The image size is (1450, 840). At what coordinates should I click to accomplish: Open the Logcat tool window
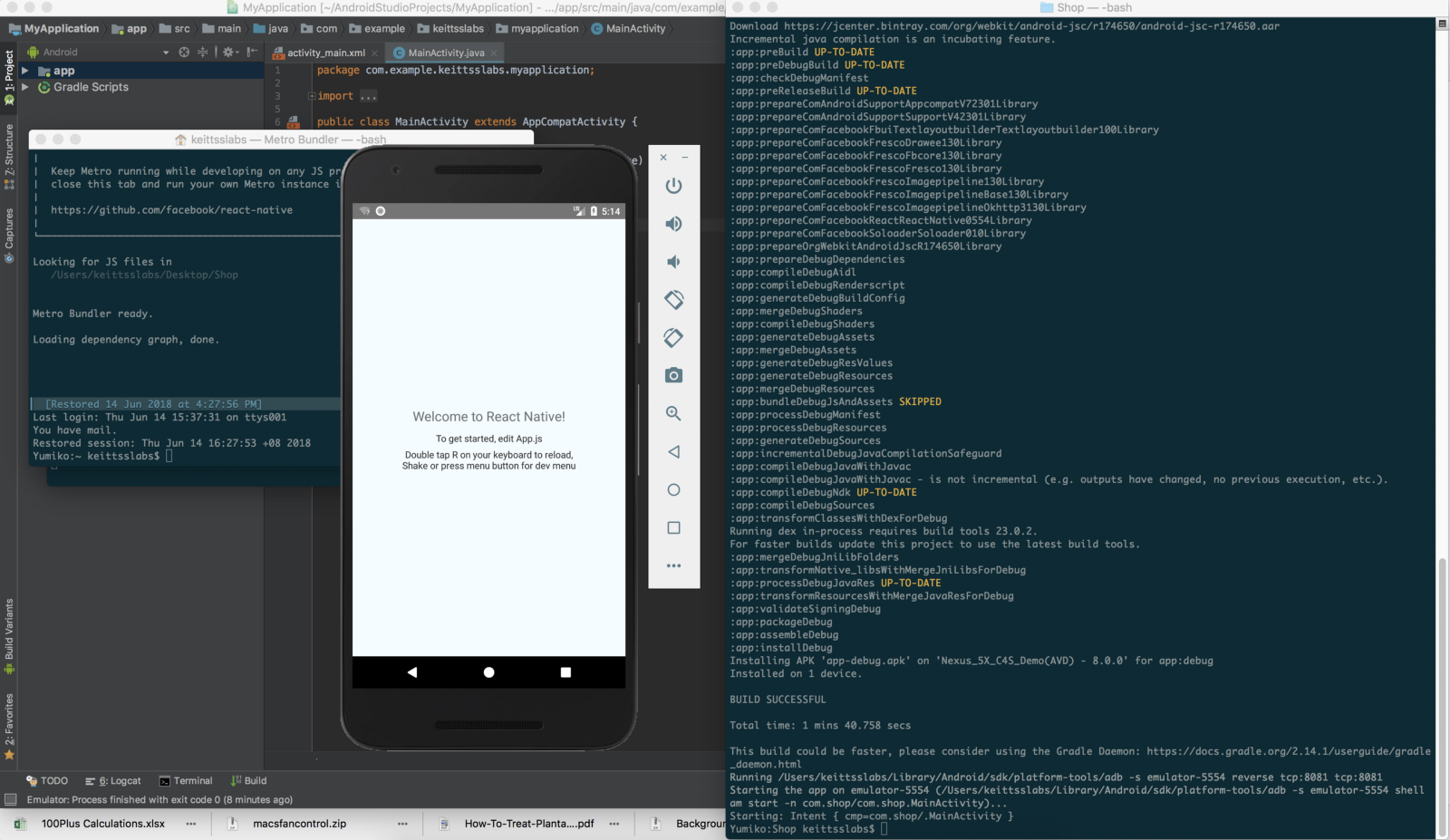113,780
